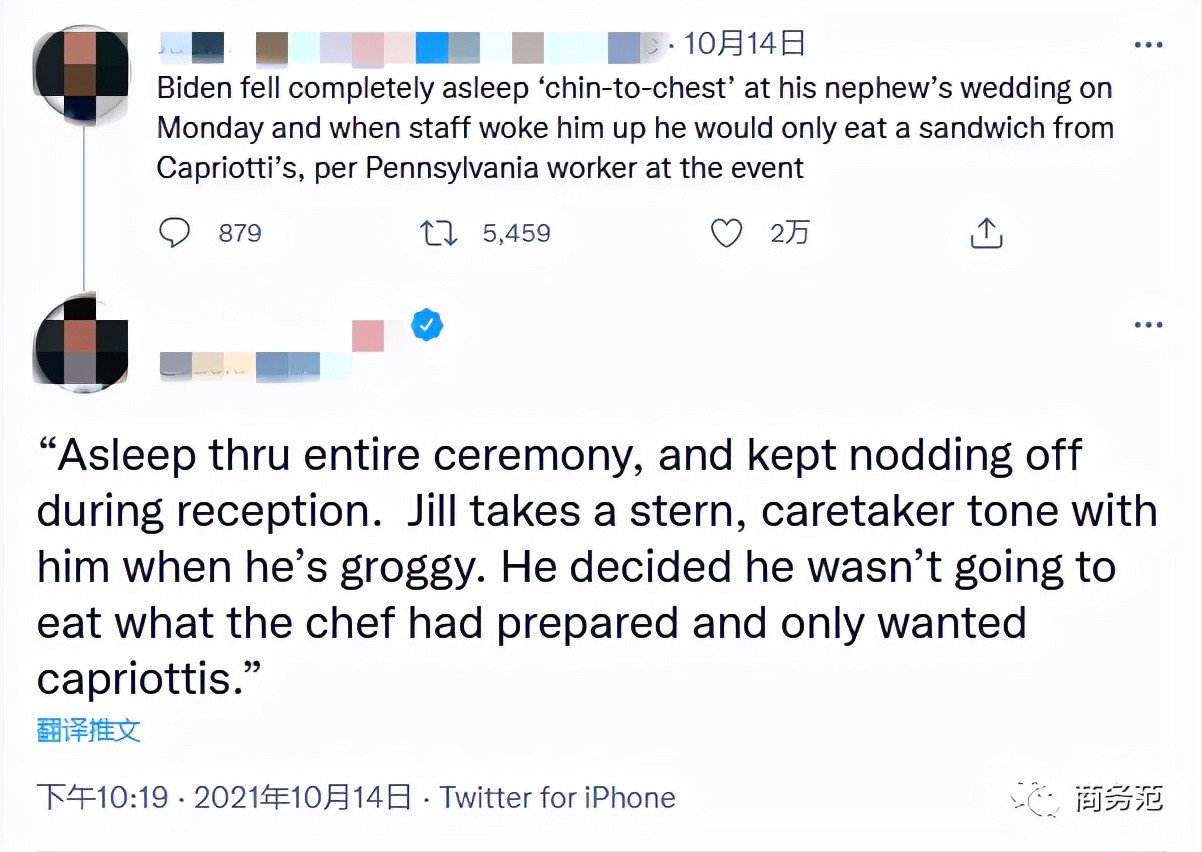1202x852 pixels.
Task: Open more options on the top tweet
Action: coord(1147,45)
